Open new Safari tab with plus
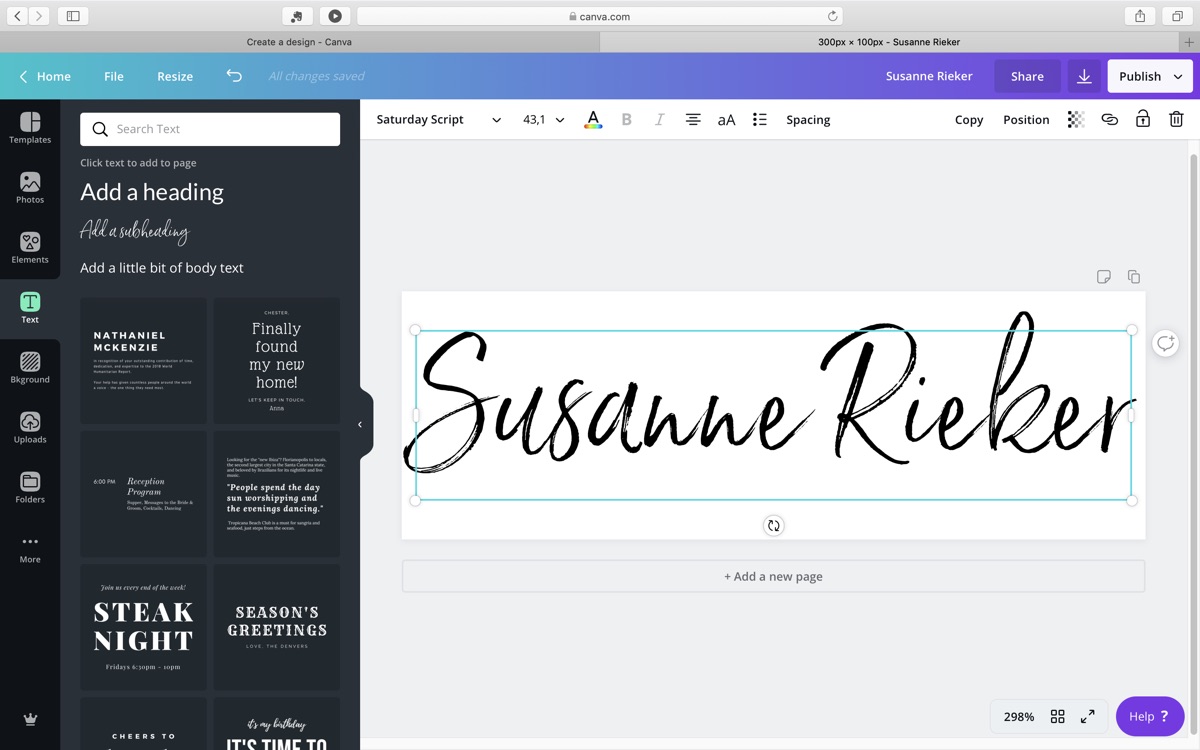This screenshot has width=1200, height=750. point(1189,42)
